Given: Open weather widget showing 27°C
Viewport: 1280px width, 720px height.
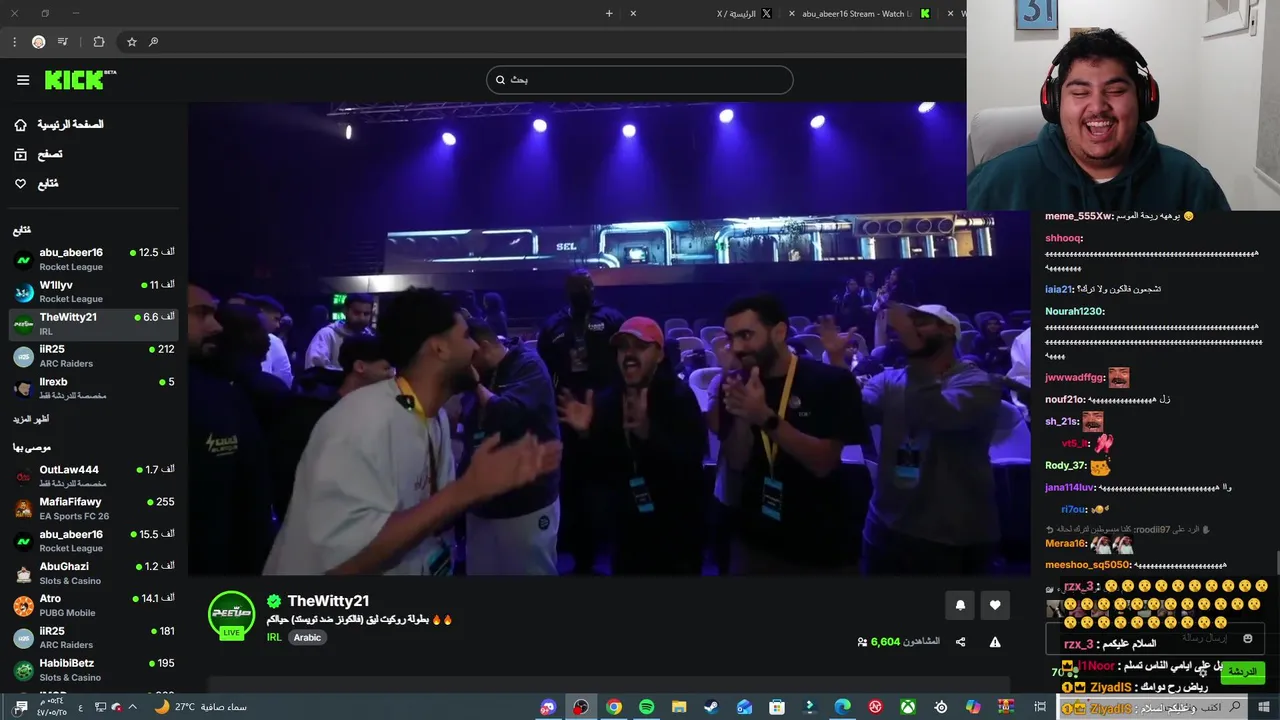Looking at the screenshot, I should pyautogui.click(x=200, y=707).
